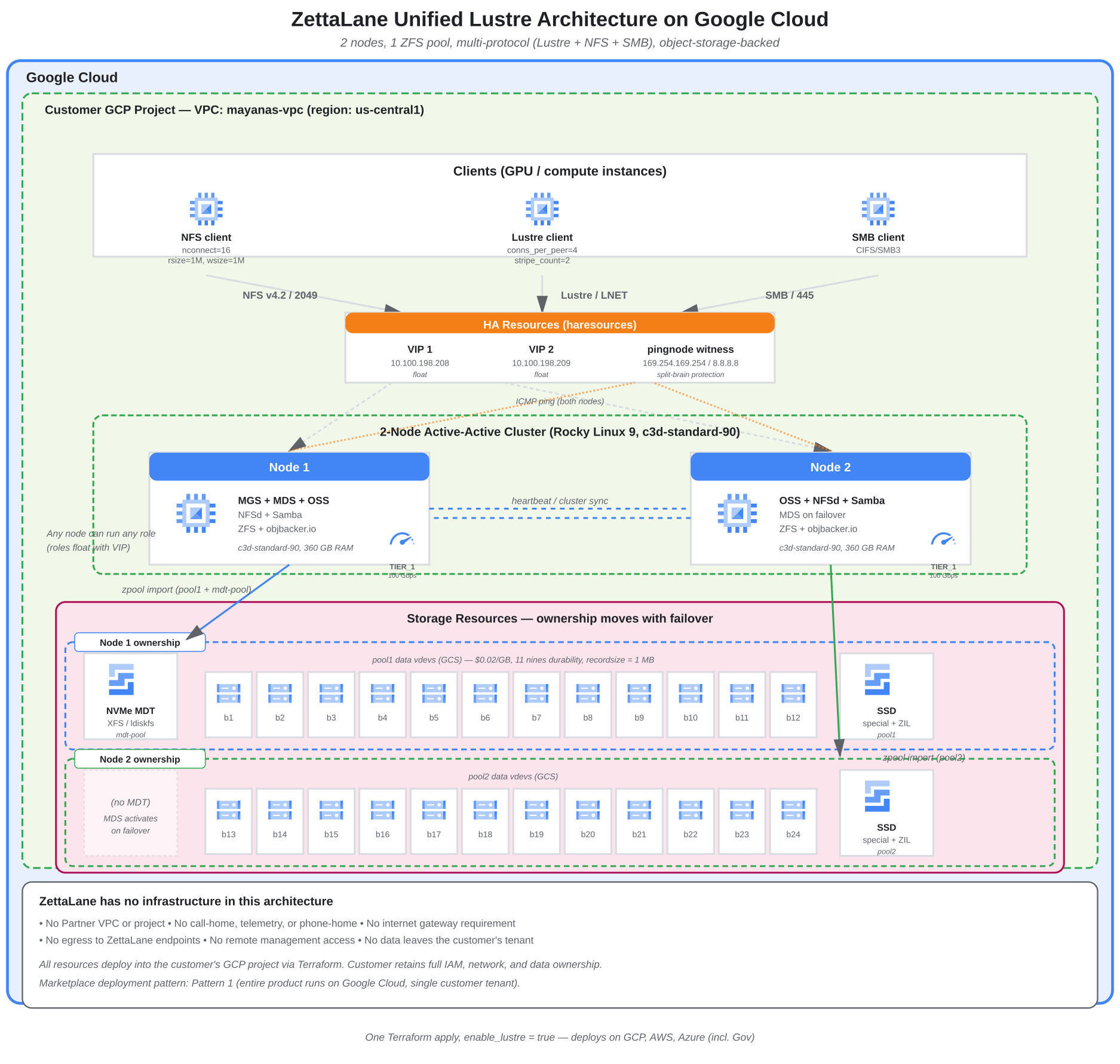Click the b10 storage bucket icon
The width and height of the screenshot is (1120, 1064).
pos(691,693)
